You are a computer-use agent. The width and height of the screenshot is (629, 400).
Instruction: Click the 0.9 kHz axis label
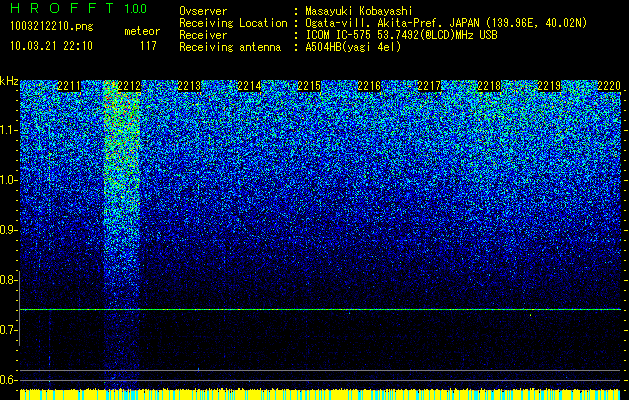[8, 230]
